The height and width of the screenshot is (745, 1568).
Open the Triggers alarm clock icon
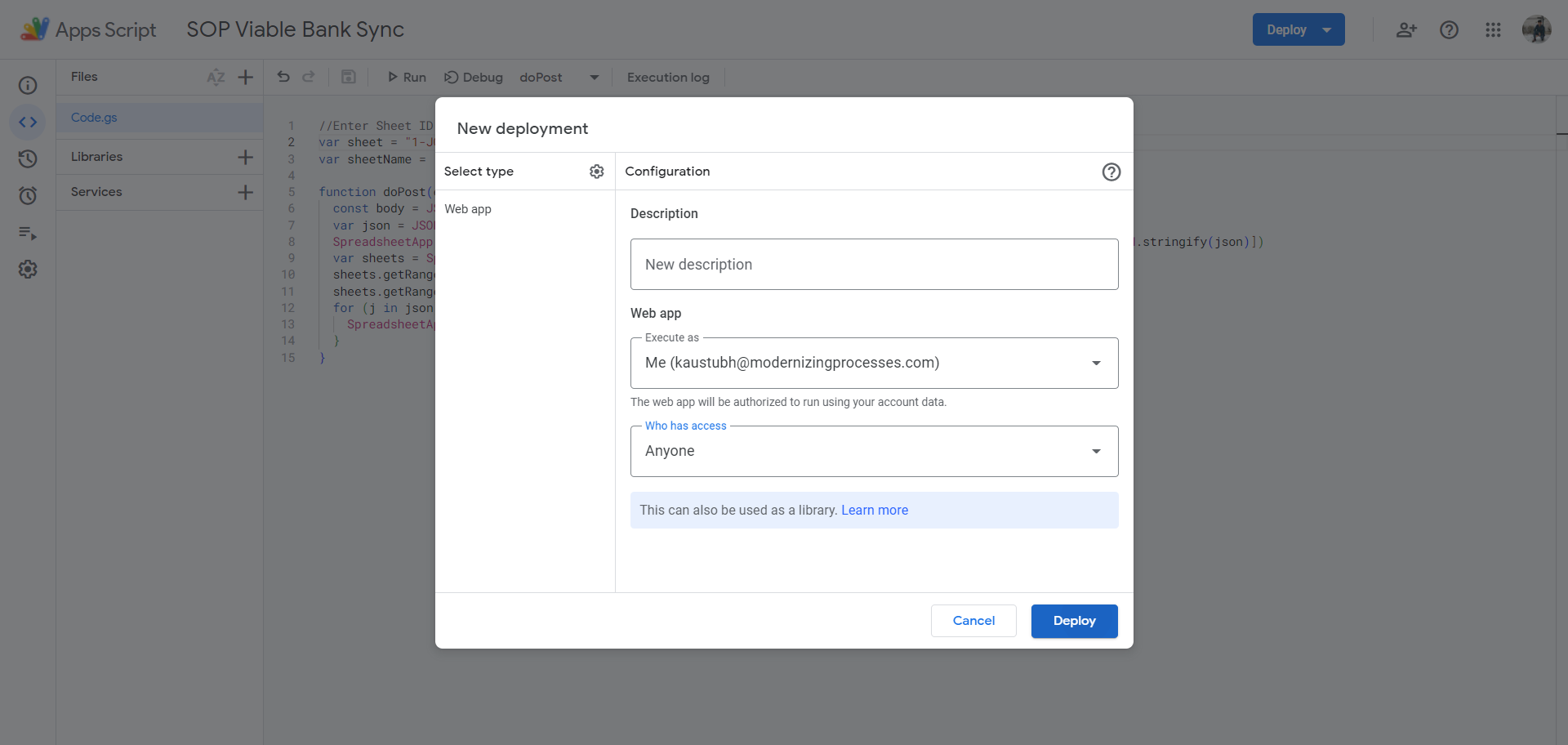click(28, 195)
